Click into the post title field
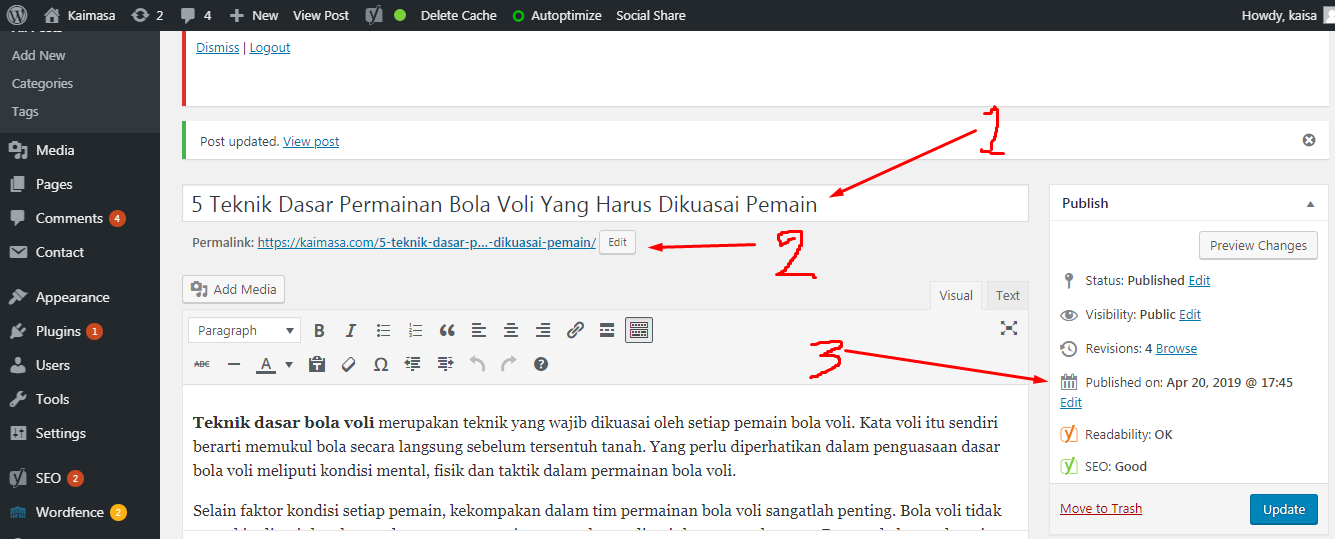 pyautogui.click(x=605, y=204)
